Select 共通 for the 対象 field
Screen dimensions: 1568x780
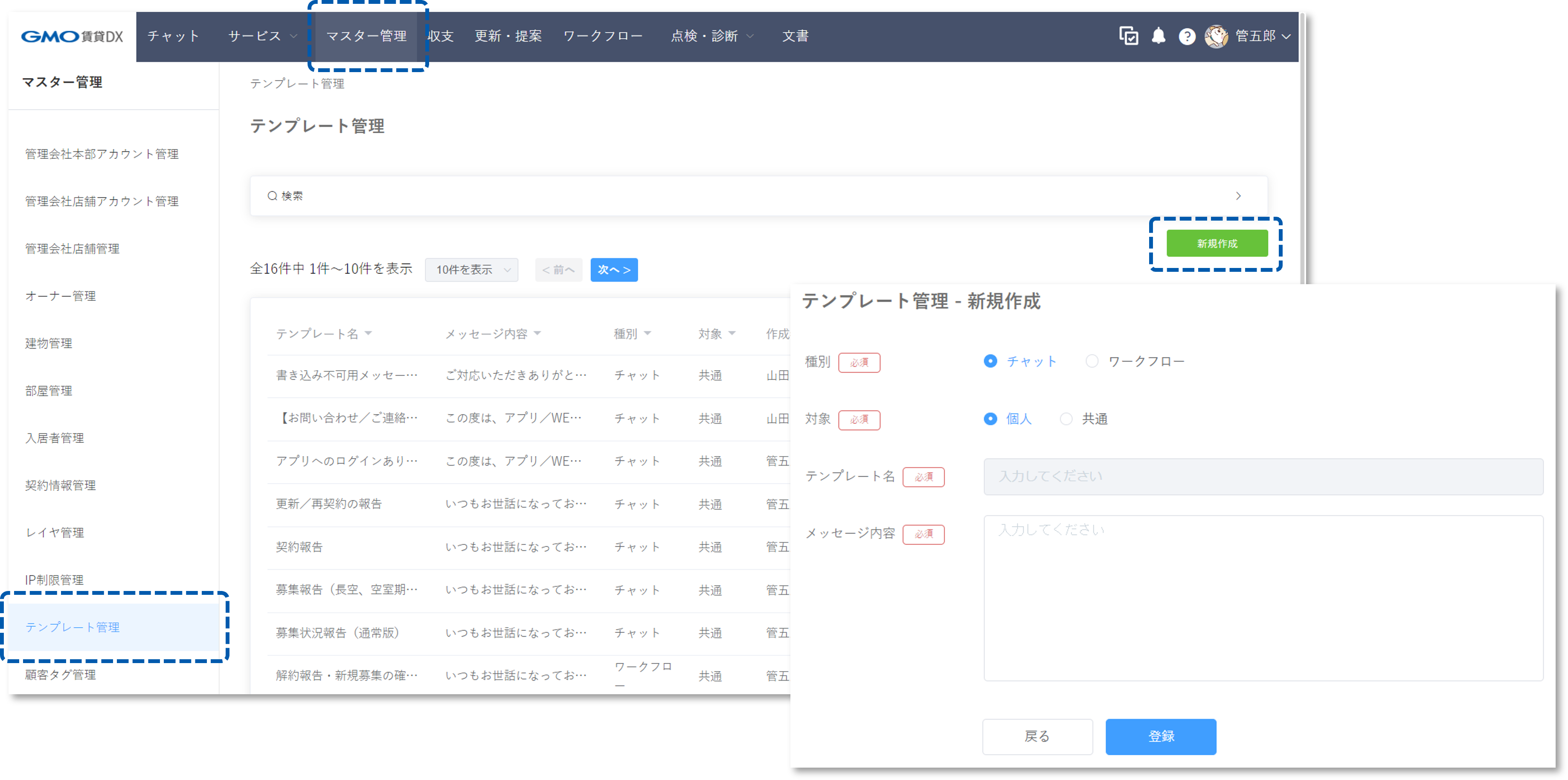1066,419
